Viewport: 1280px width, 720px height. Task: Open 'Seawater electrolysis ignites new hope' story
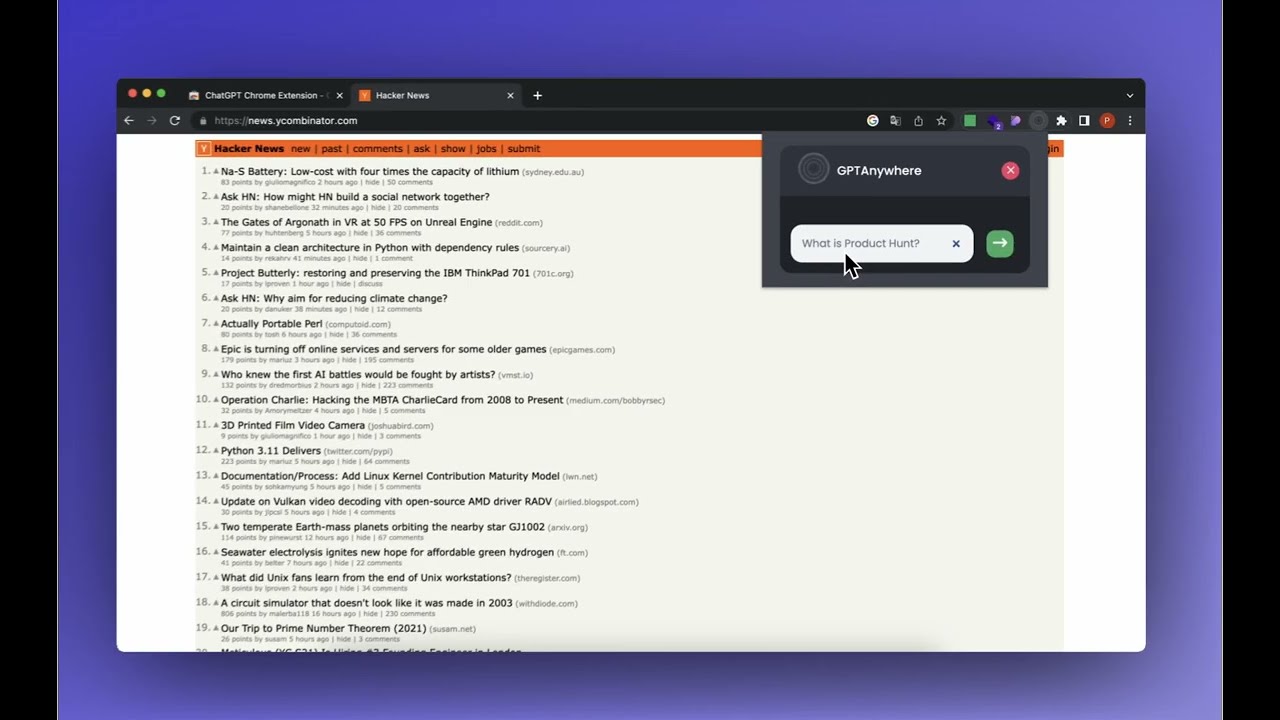pyautogui.click(x=387, y=553)
